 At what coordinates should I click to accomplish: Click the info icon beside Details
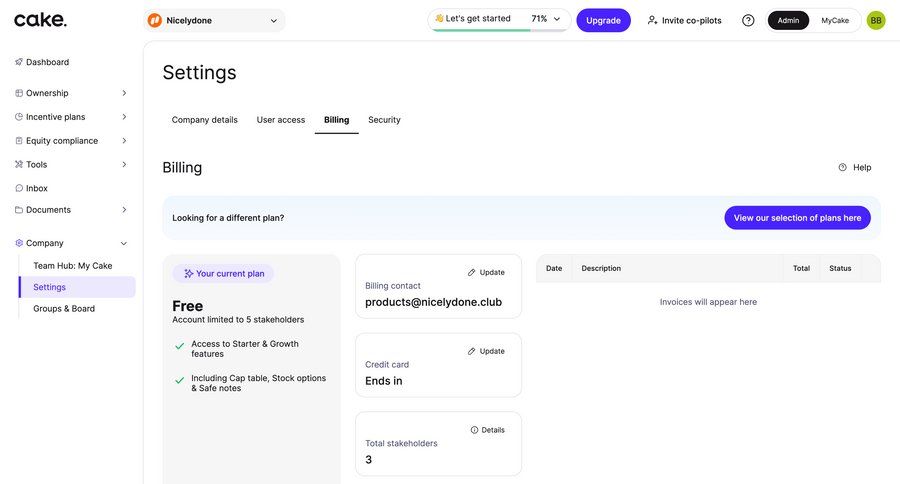pos(474,430)
